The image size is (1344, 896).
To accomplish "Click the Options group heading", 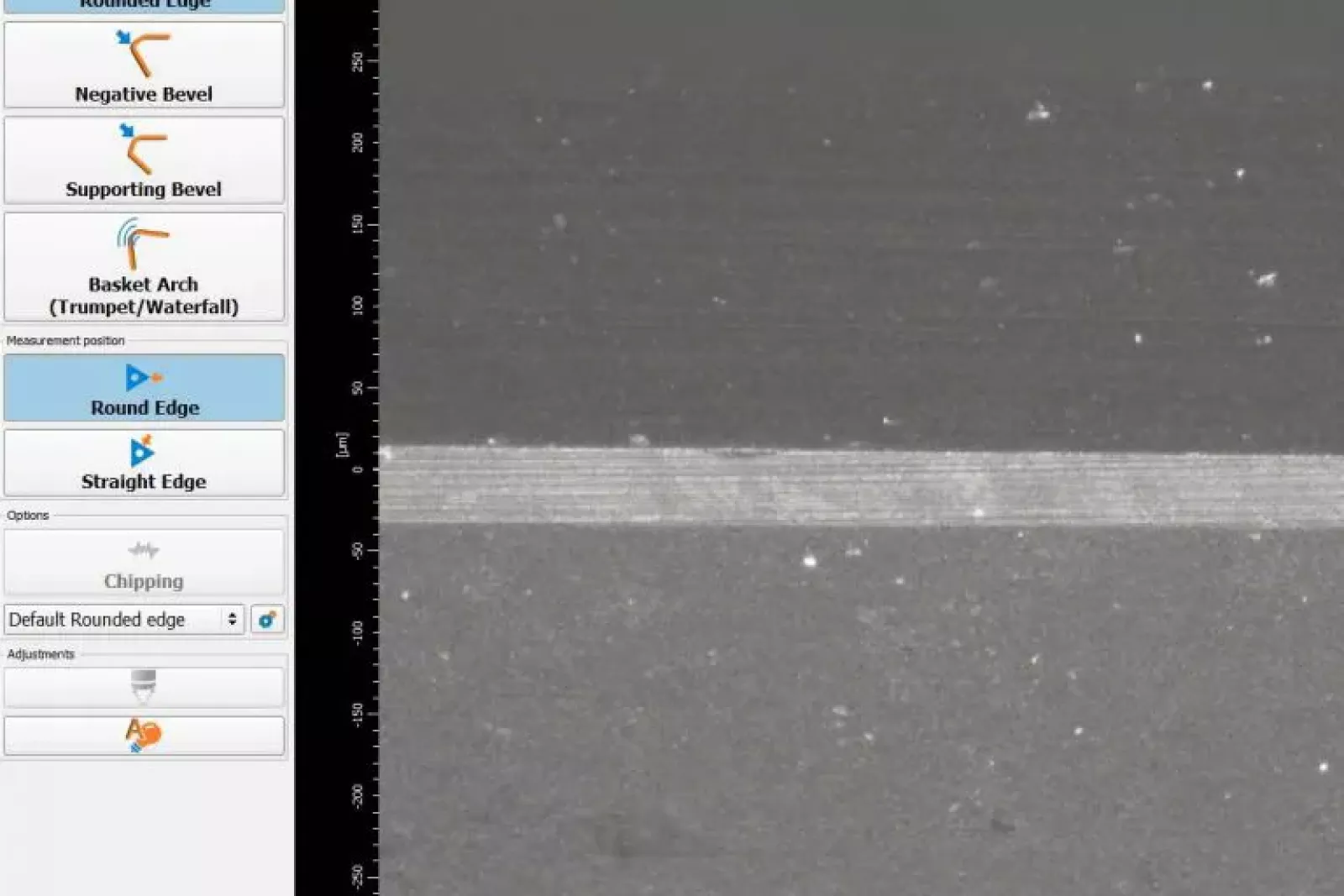I will point(28,515).
